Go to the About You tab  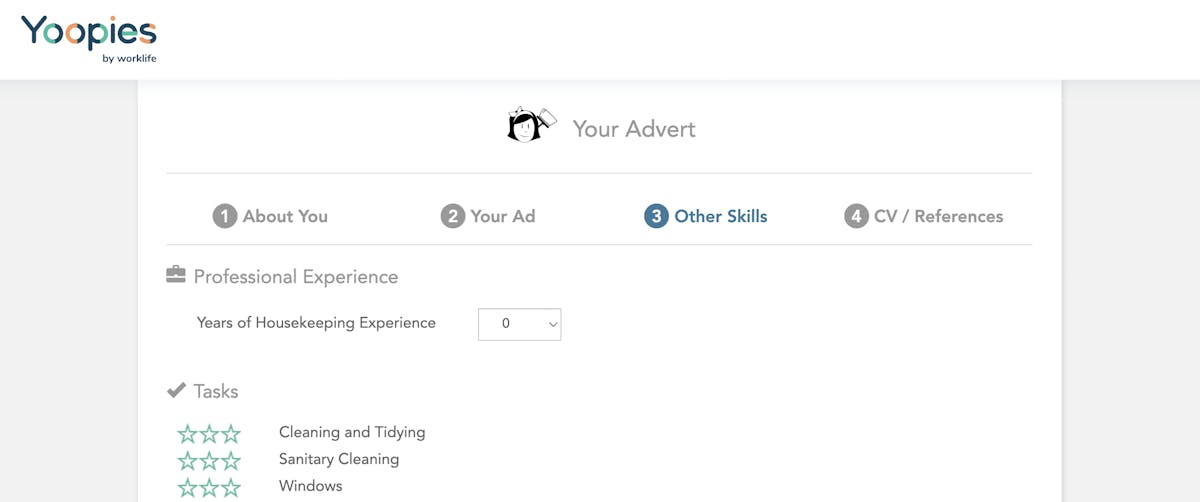[x=285, y=216]
